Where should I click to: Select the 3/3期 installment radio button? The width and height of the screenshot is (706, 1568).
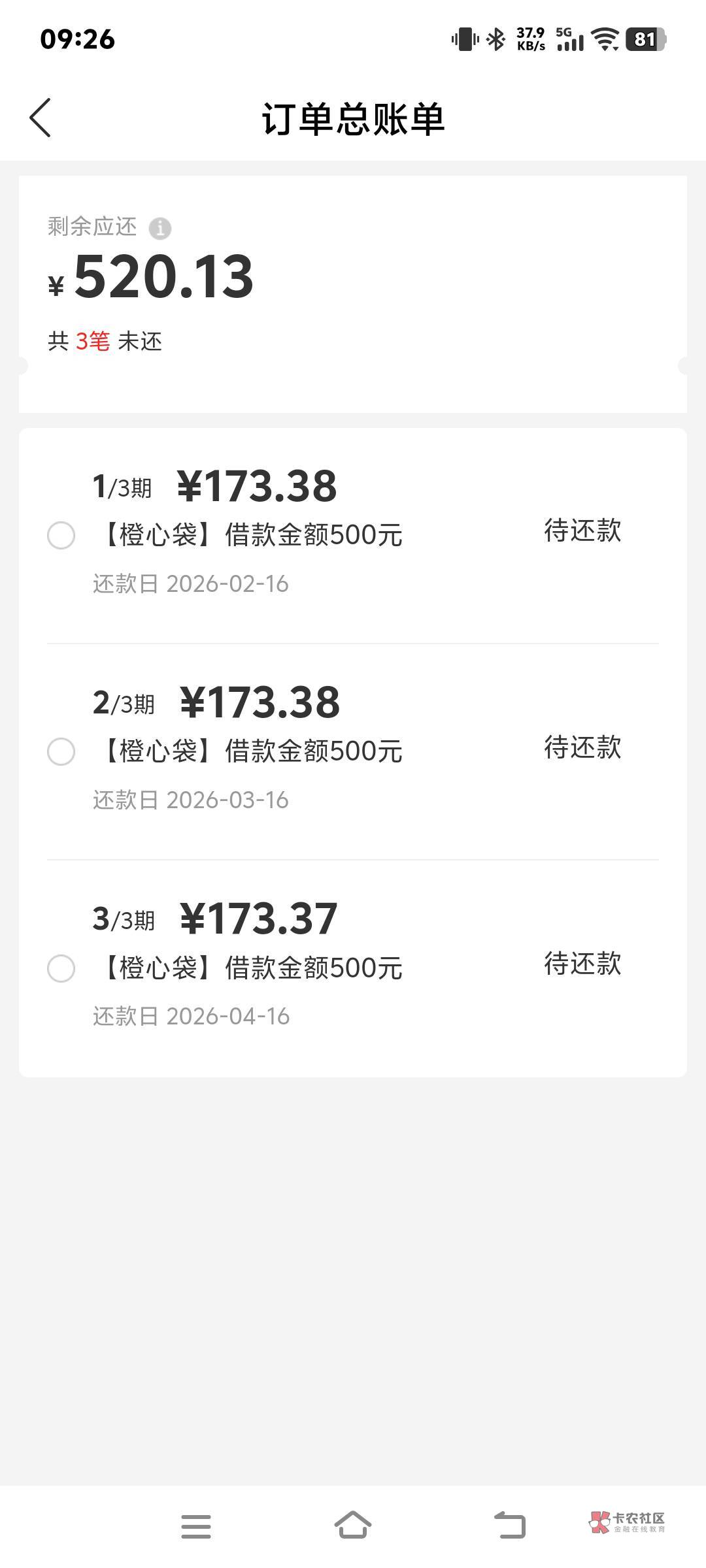coord(61,968)
